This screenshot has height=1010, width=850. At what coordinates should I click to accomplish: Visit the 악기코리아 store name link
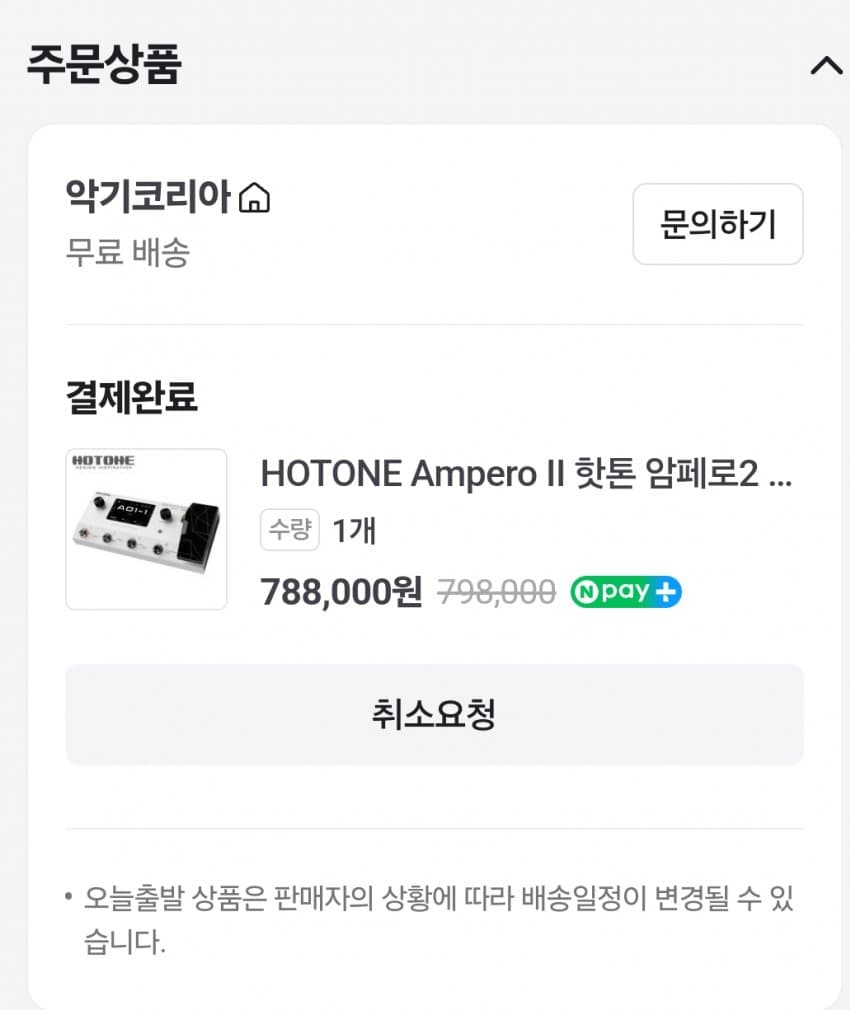[x=148, y=195]
